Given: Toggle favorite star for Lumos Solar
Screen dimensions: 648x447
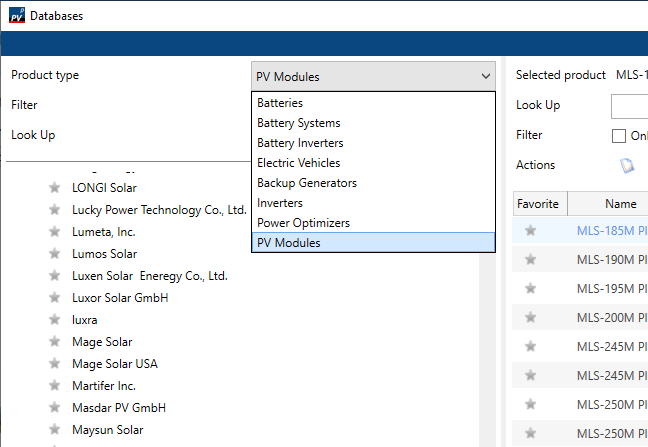Looking at the screenshot, I should coord(55,254).
